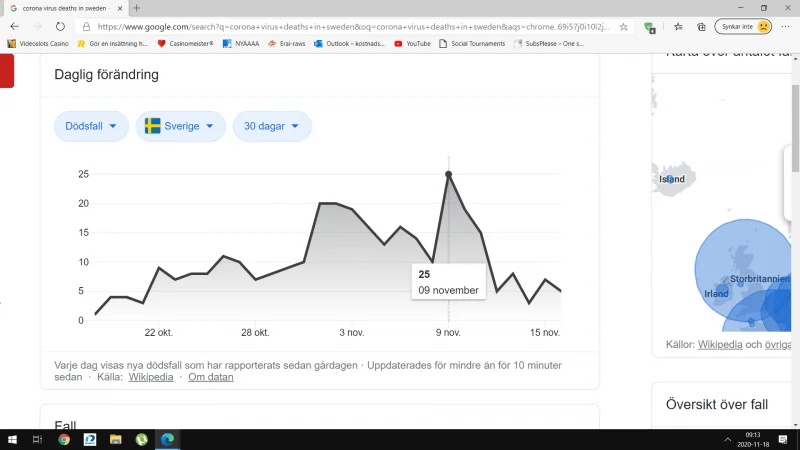Click the Storbritannien label on the map

(760, 279)
